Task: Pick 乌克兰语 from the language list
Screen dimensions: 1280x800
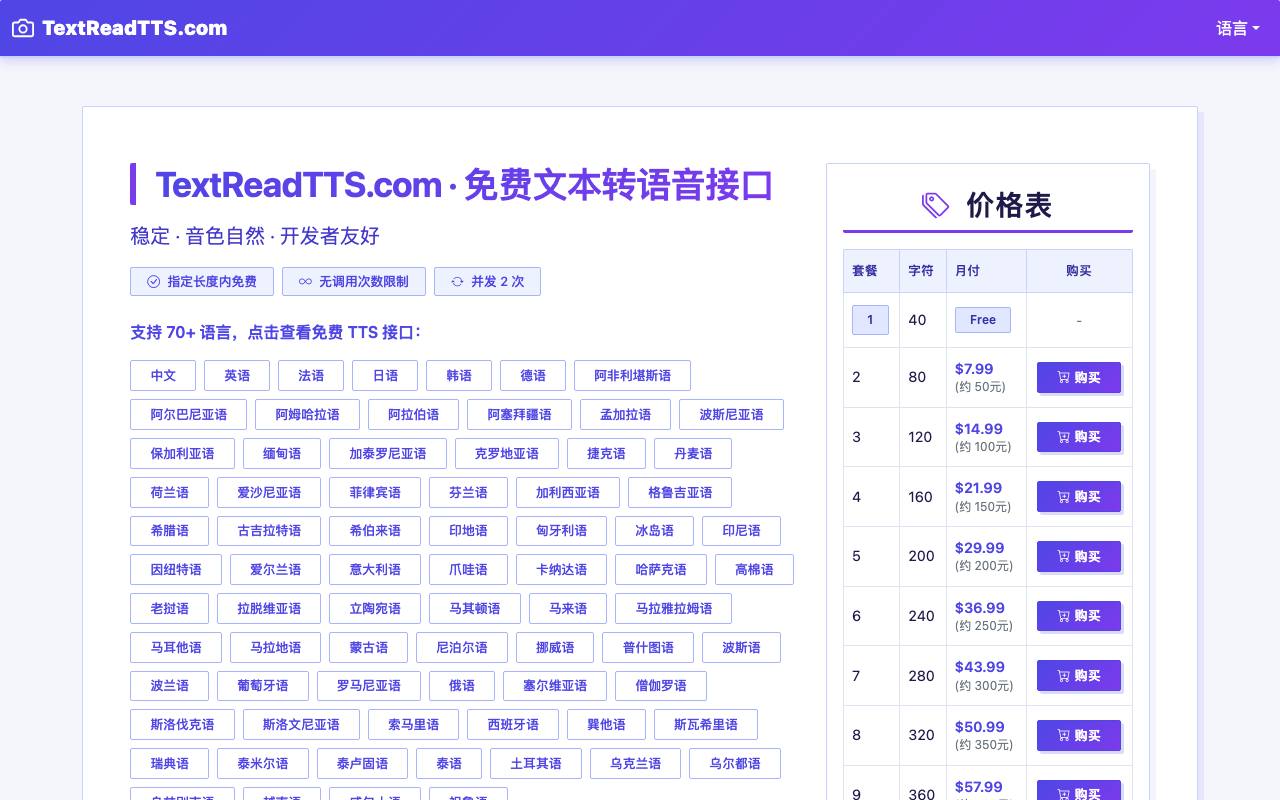Action: pos(635,764)
